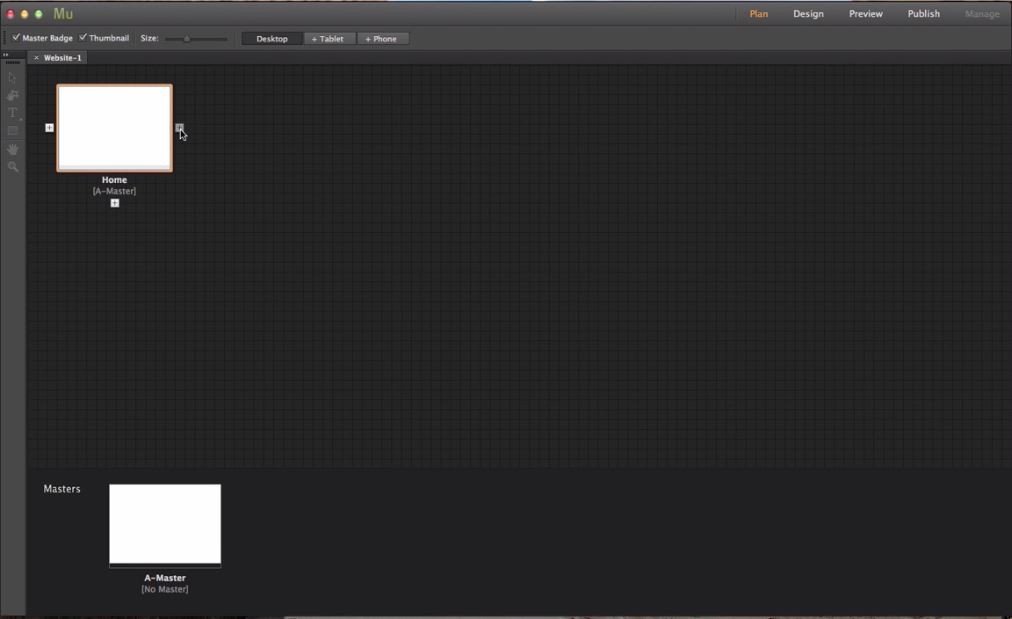Click the Manage link

click(982, 14)
